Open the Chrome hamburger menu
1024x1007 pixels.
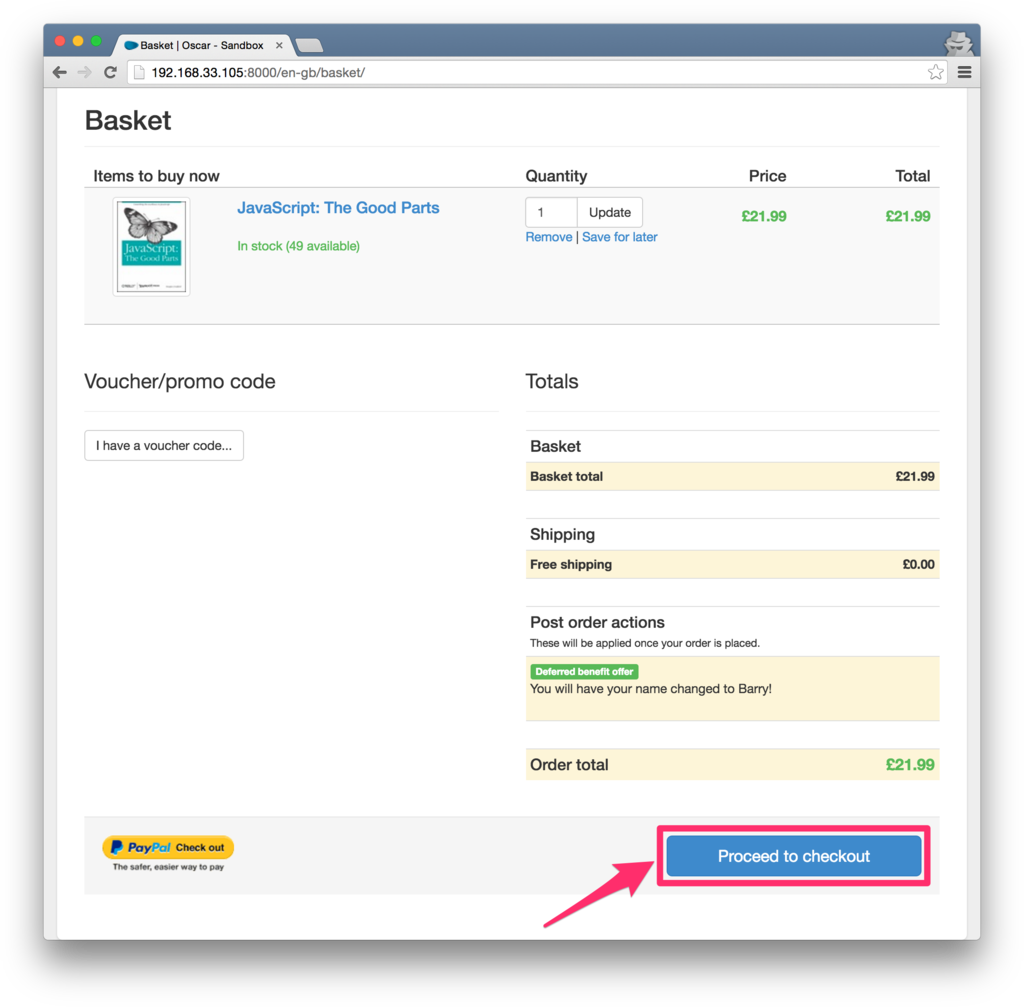tap(965, 72)
